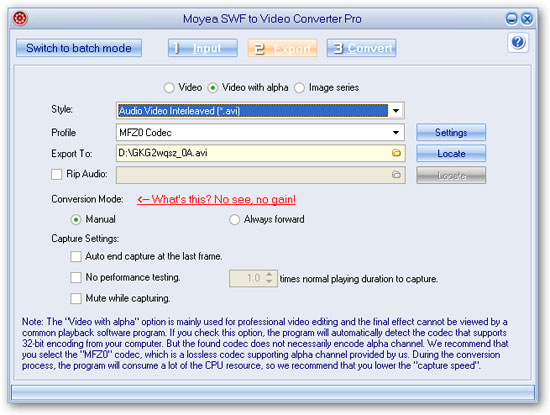This screenshot has width=550, height=415.
Task: Click the folder icon in Export To field
Action: click(x=396, y=153)
